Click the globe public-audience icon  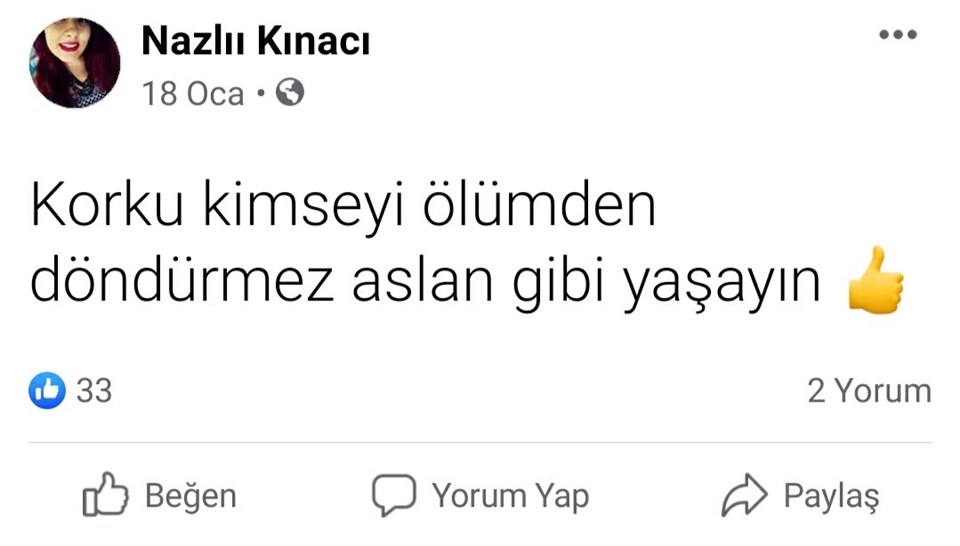click(x=290, y=92)
